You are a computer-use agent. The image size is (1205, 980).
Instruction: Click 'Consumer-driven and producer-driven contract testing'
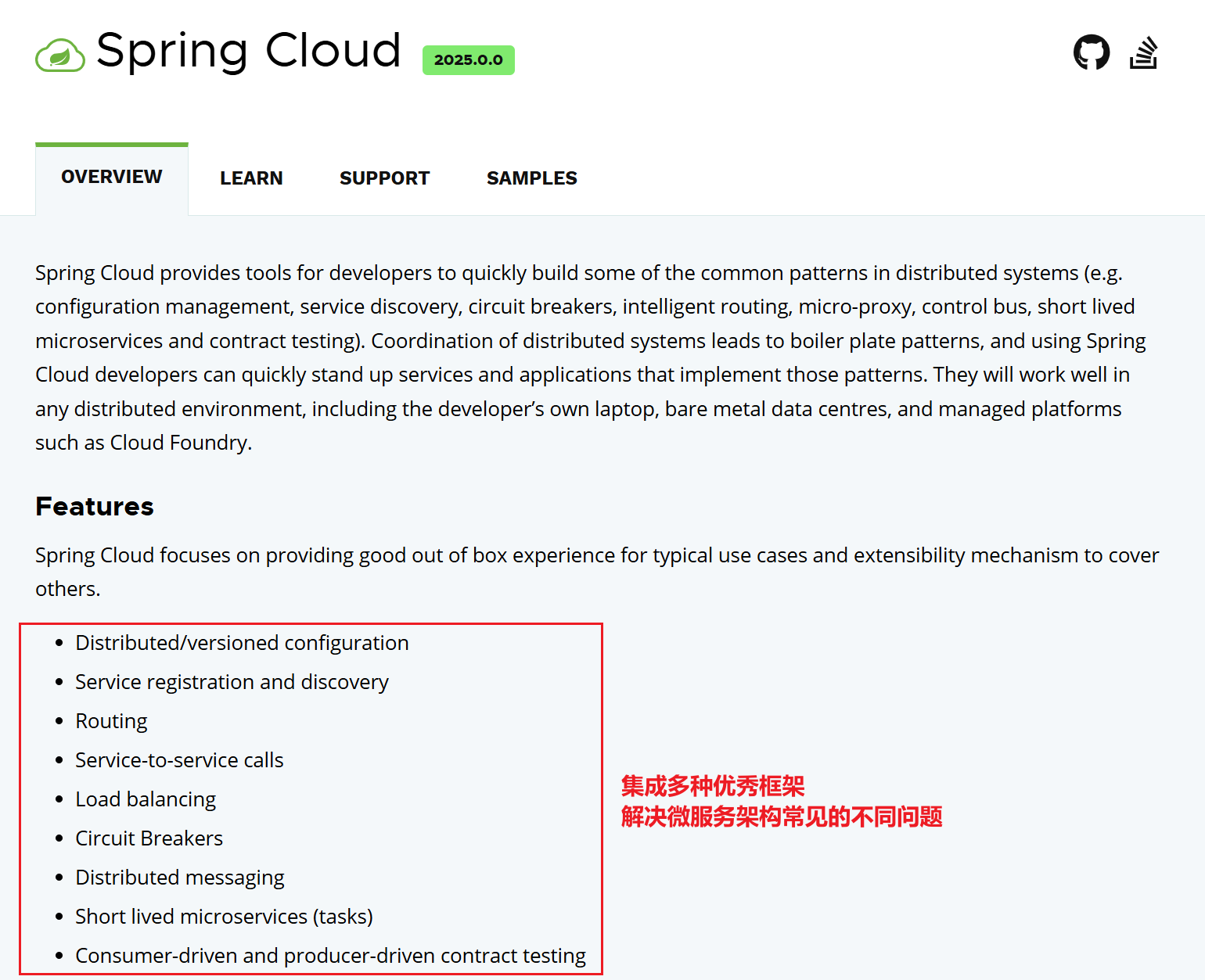(330, 956)
